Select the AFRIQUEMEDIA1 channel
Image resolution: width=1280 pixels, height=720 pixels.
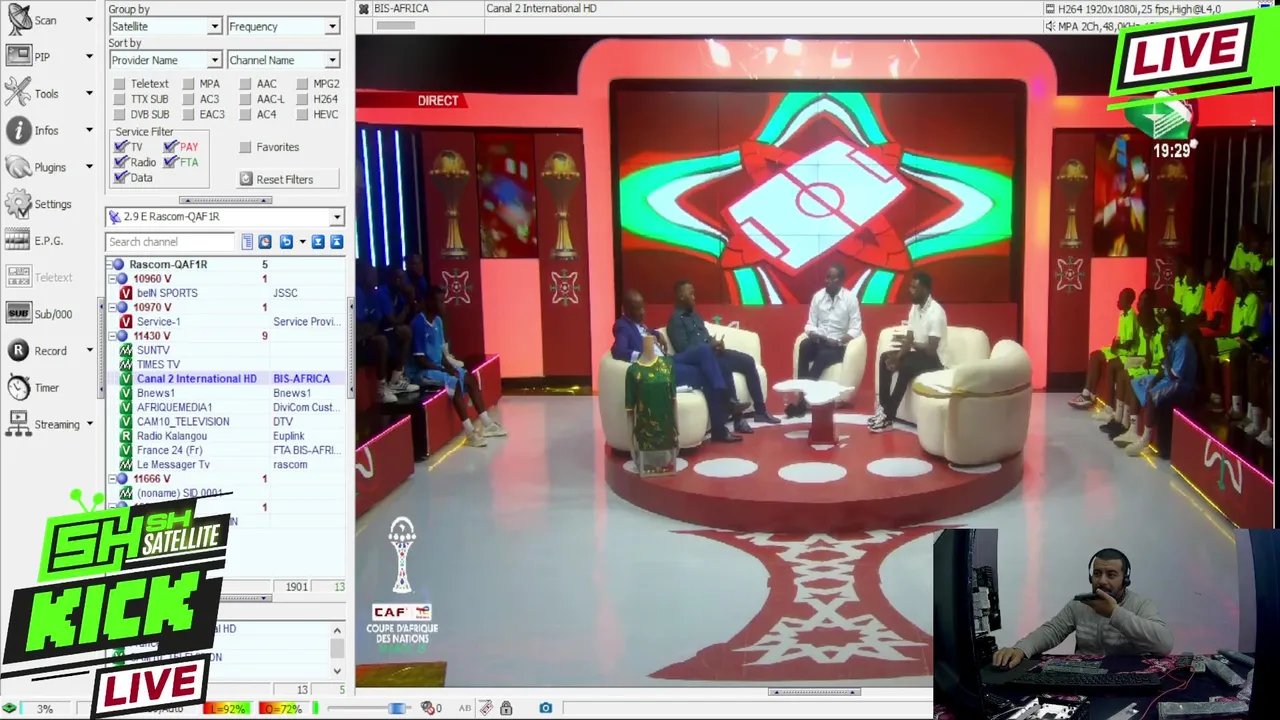tap(174, 407)
